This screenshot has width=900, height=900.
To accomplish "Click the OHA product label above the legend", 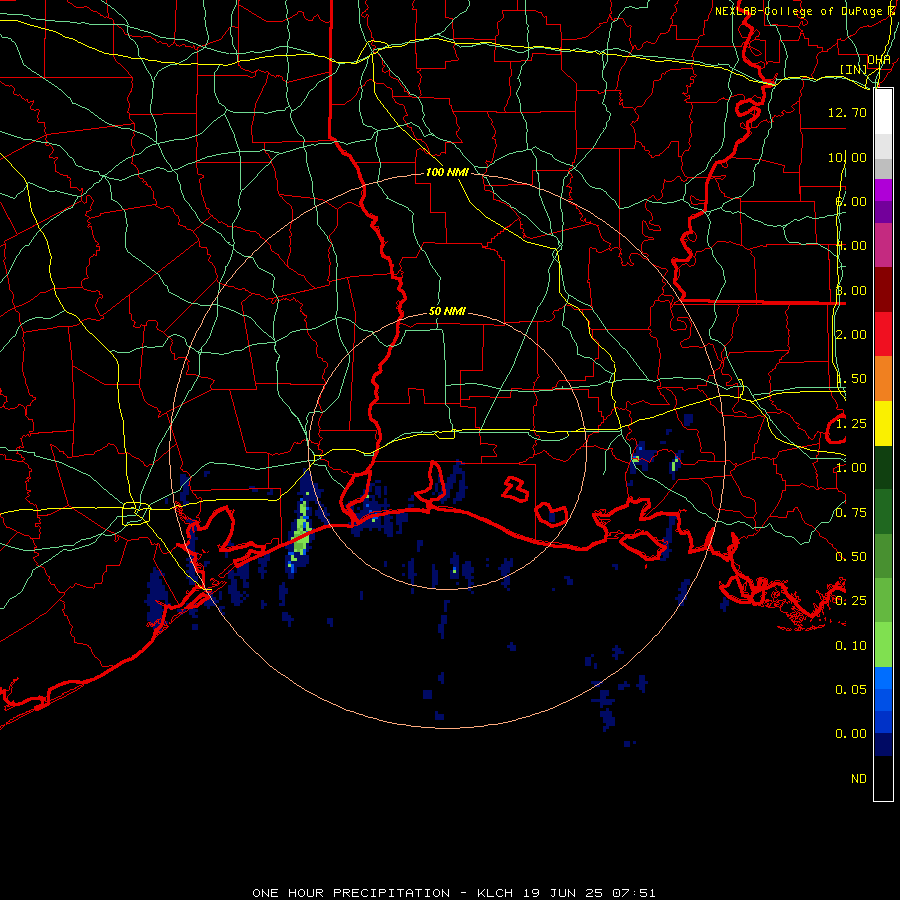I will point(879,60).
